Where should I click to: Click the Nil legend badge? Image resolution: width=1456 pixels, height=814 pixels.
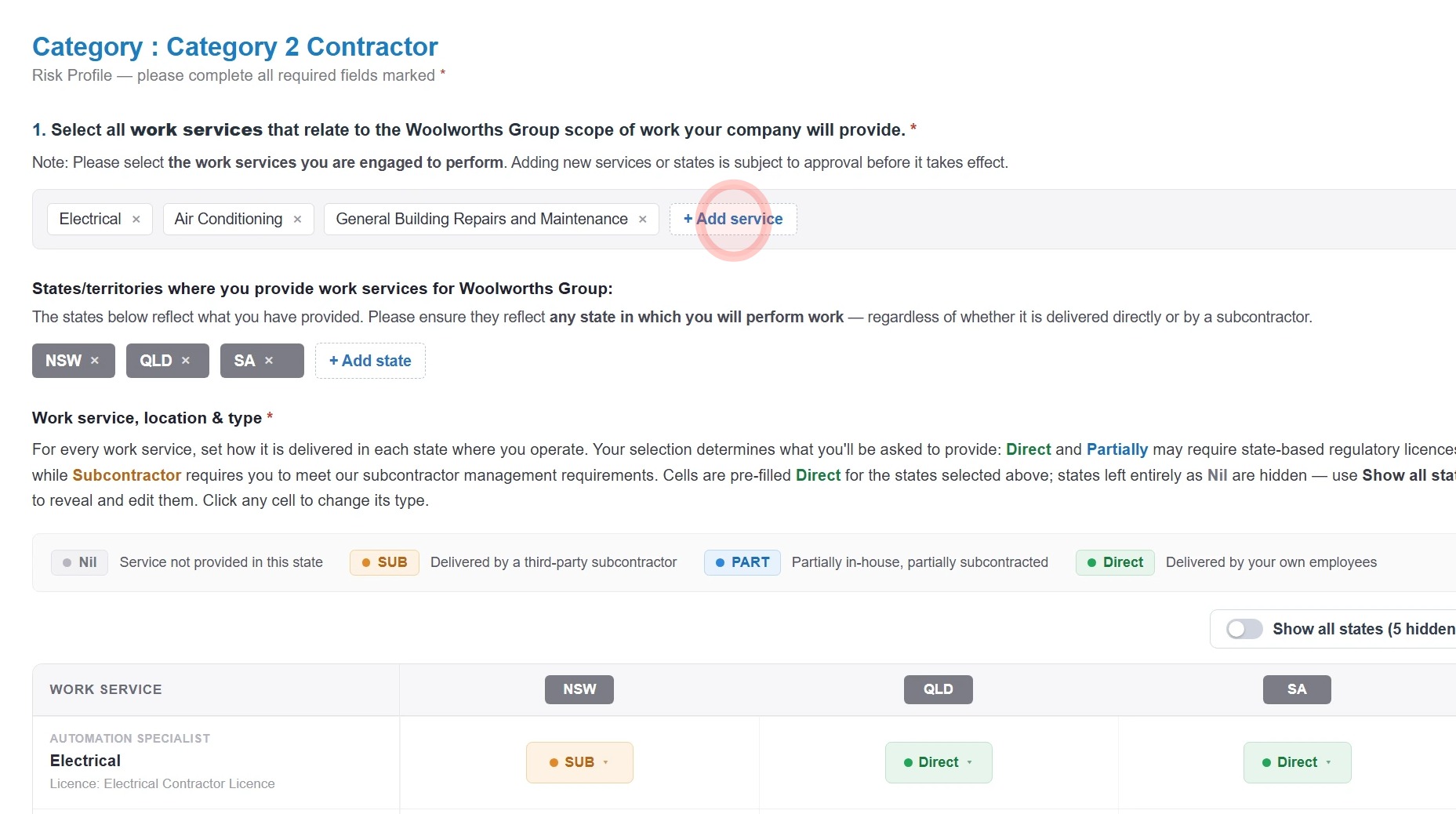click(x=80, y=562)
